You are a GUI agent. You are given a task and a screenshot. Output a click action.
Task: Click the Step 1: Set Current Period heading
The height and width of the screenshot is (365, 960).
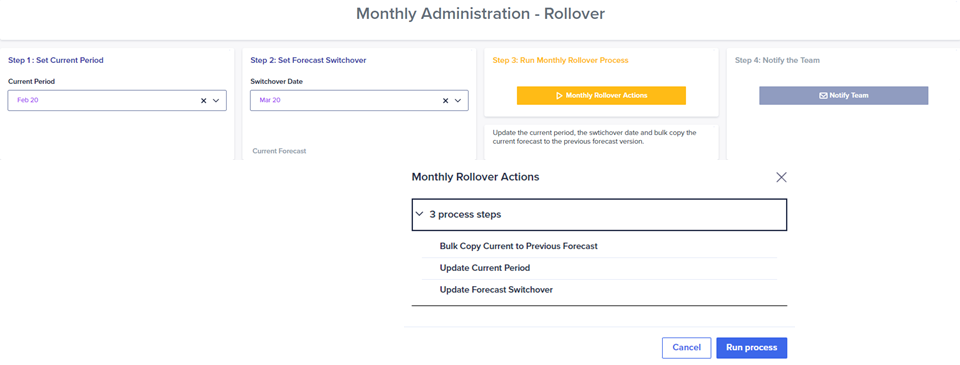click(56, 60)
